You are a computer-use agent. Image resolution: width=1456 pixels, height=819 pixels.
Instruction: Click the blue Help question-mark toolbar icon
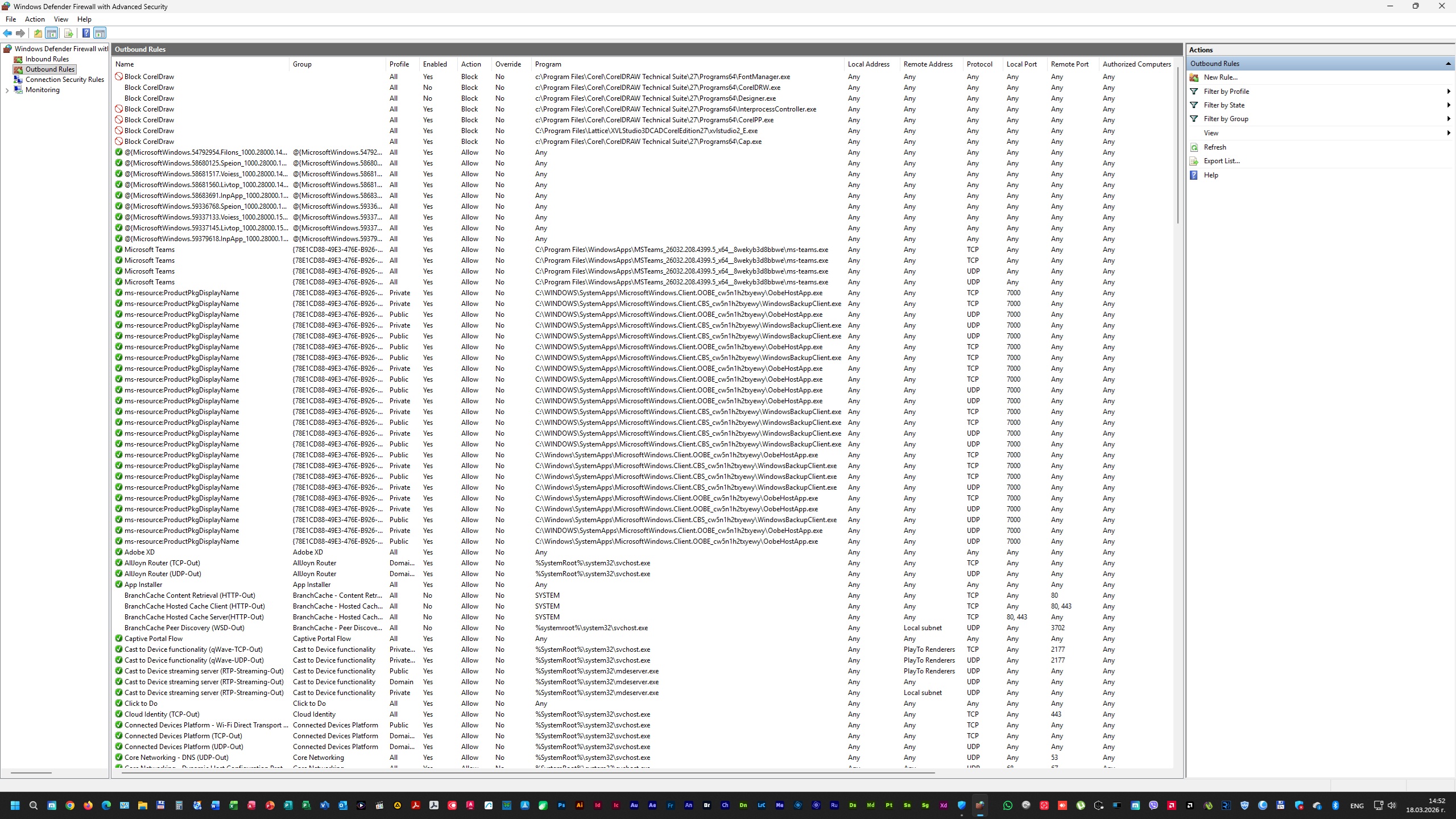pyautogui.click(x=86, y=33)
